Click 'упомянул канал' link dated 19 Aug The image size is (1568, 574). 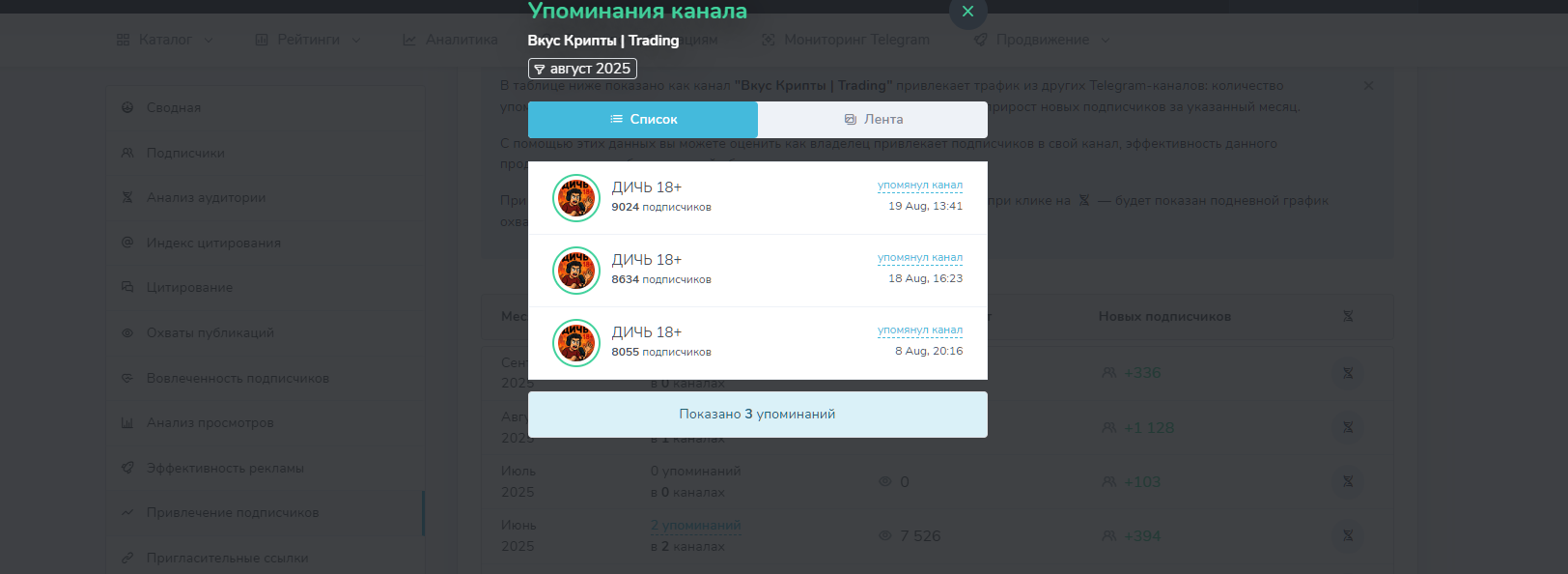[919, 186]
